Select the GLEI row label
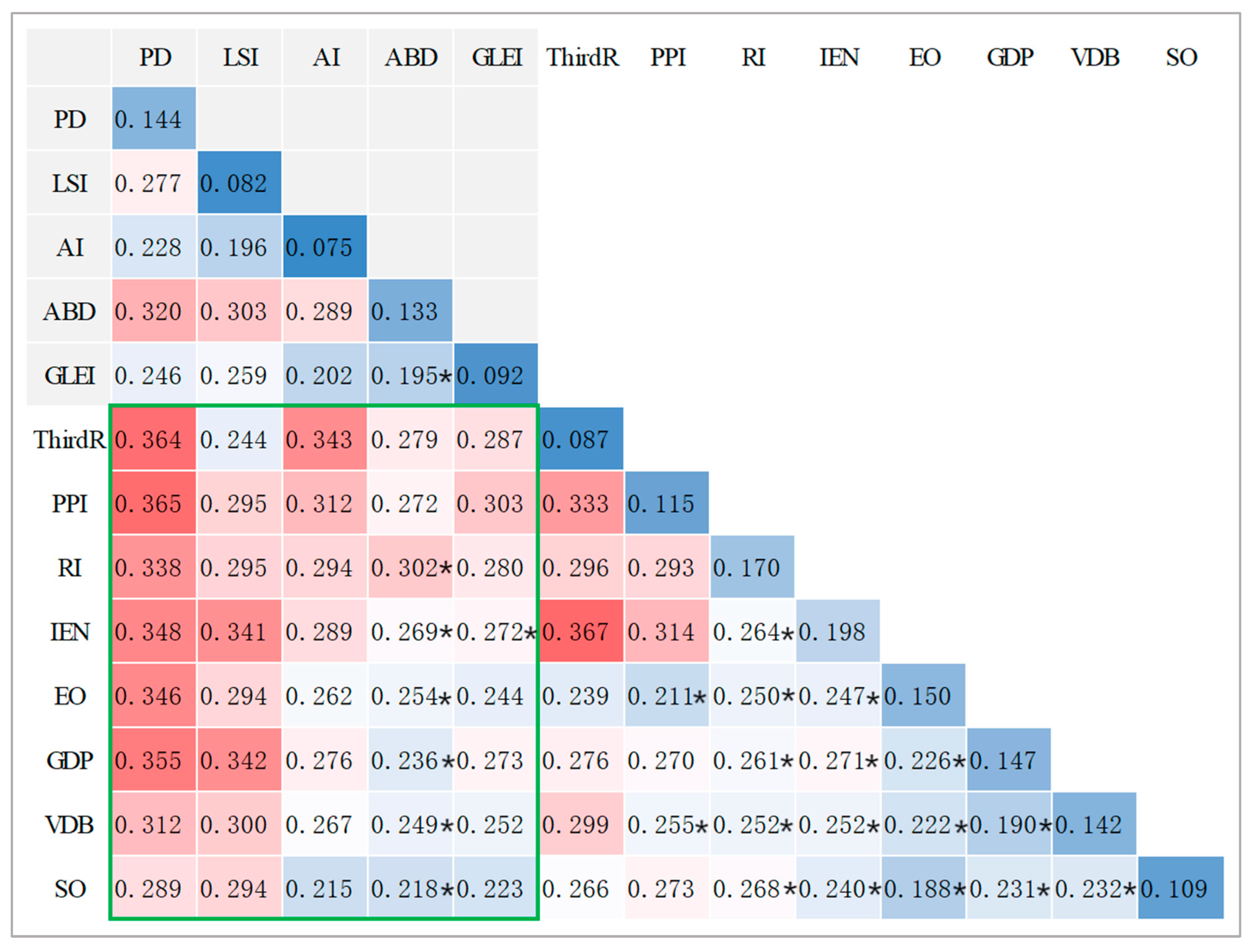 pos(69,375)
